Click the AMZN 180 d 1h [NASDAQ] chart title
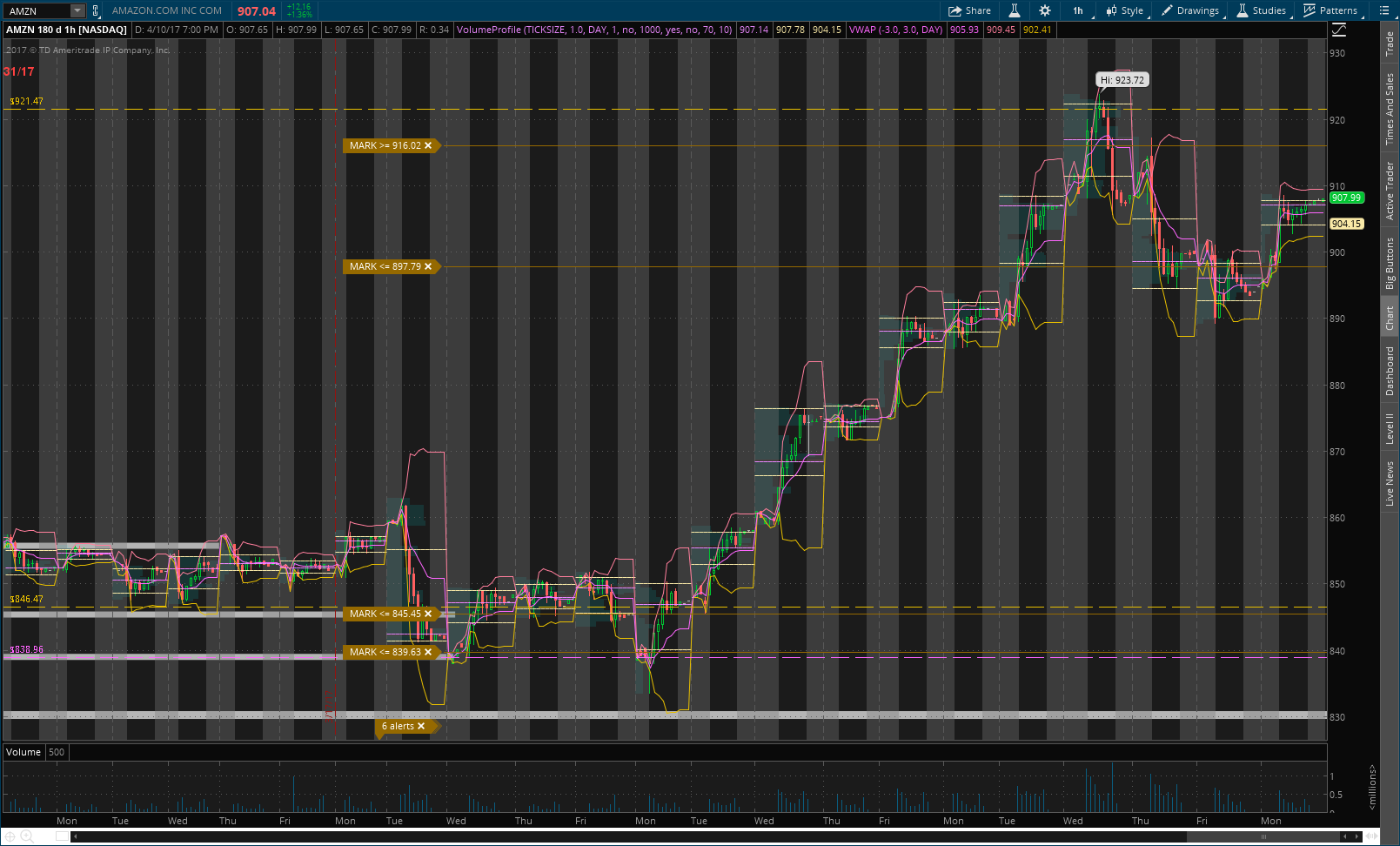Viewport: 1400px width, 846px height. [66, 30]
